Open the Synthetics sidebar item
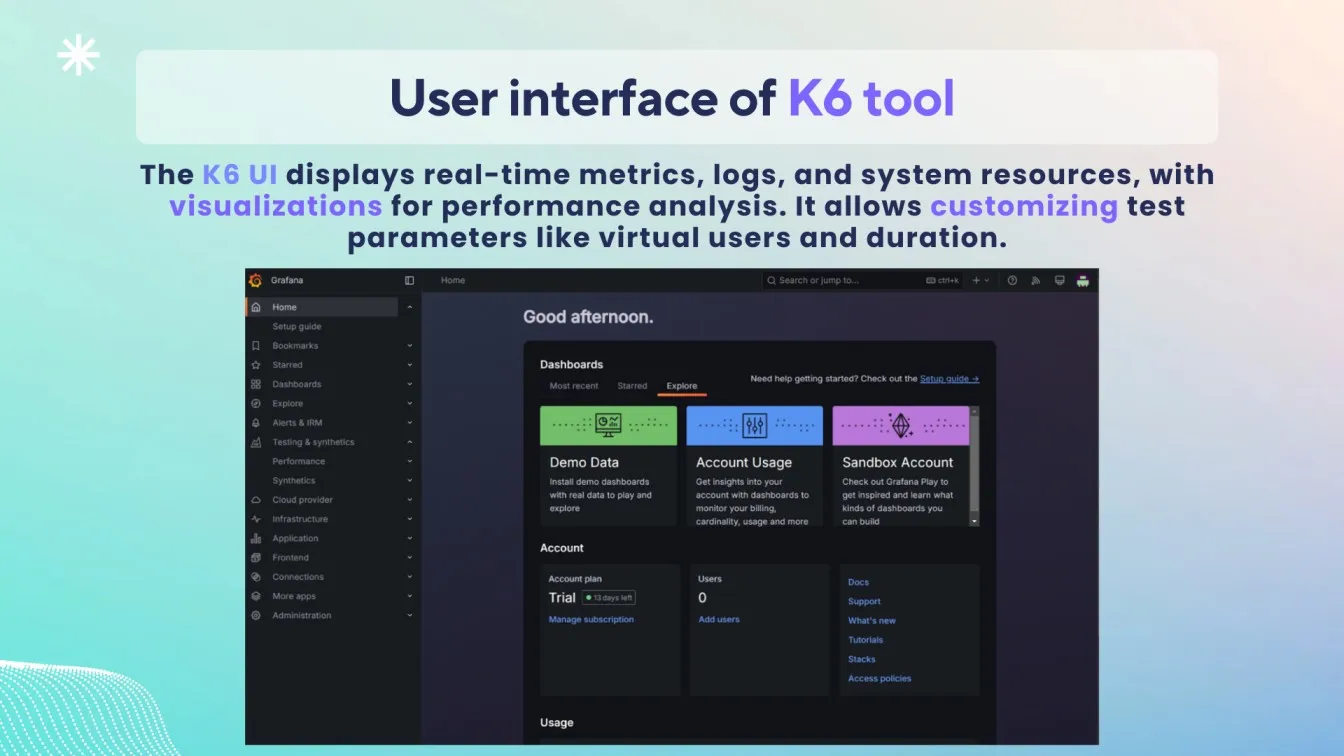1344x756 pixels. (294, 481)
